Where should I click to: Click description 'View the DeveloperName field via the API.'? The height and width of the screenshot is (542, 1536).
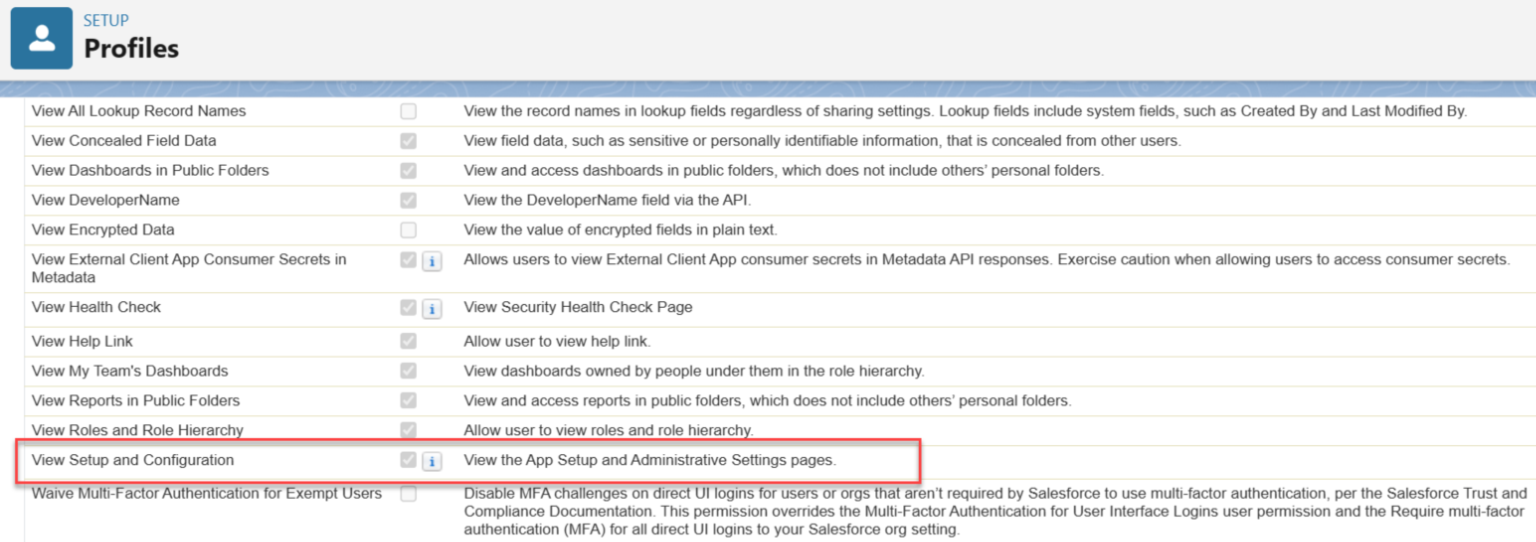click(x=607, y=201)
